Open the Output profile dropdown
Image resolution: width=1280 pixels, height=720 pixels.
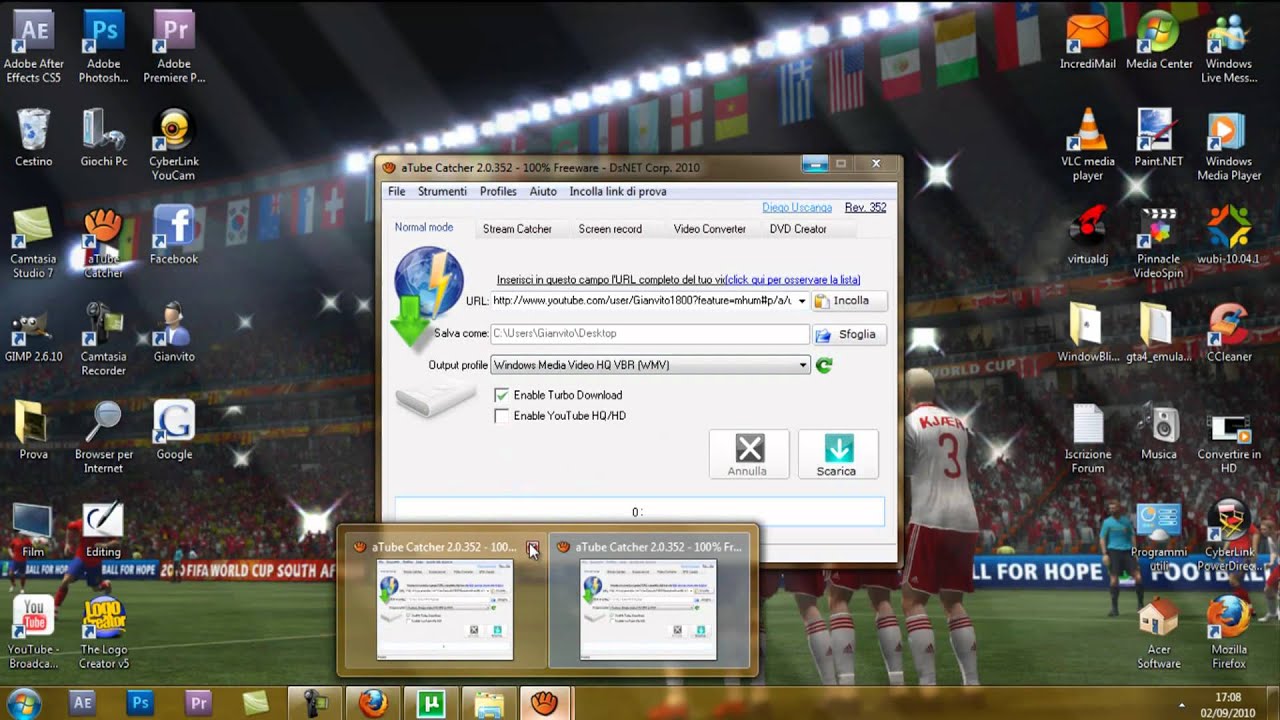(650, 365)
